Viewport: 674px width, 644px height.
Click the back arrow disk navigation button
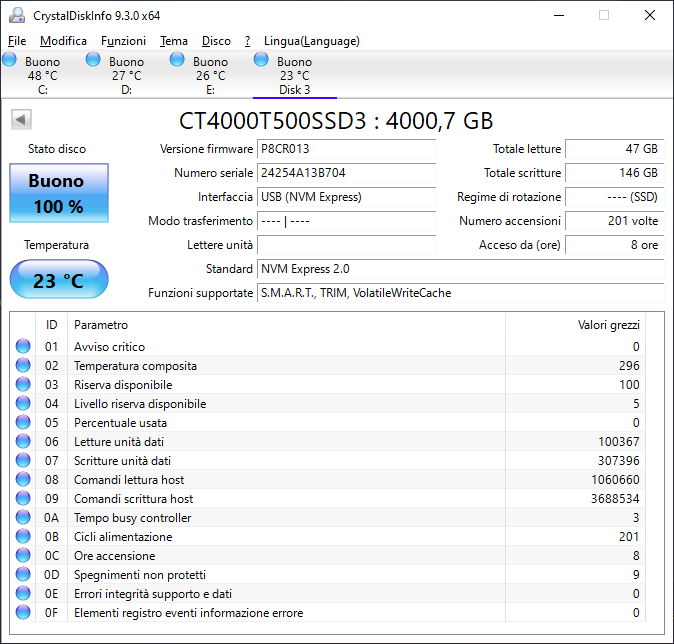click(x=21, y=119)
